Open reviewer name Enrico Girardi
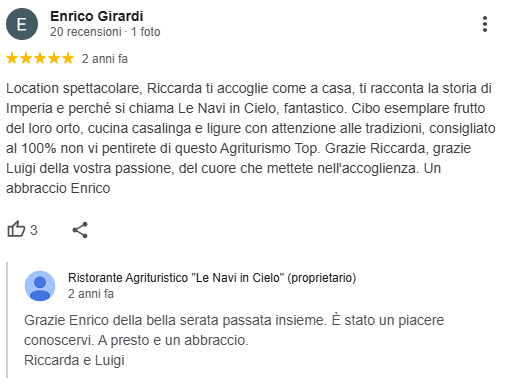507x387 pixels. tap(97, 16)
